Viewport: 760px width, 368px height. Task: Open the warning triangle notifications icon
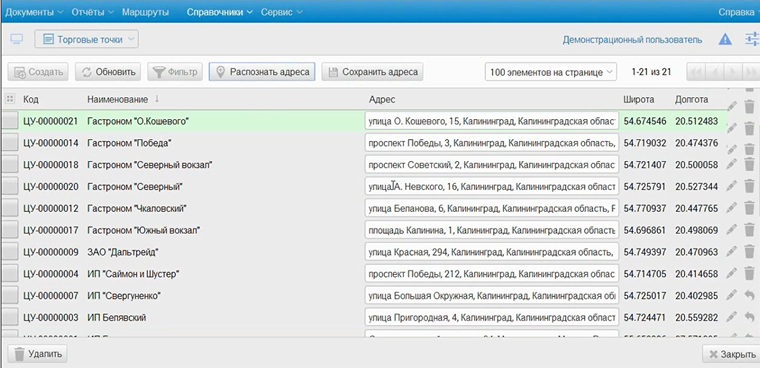[x=725, y=39]
